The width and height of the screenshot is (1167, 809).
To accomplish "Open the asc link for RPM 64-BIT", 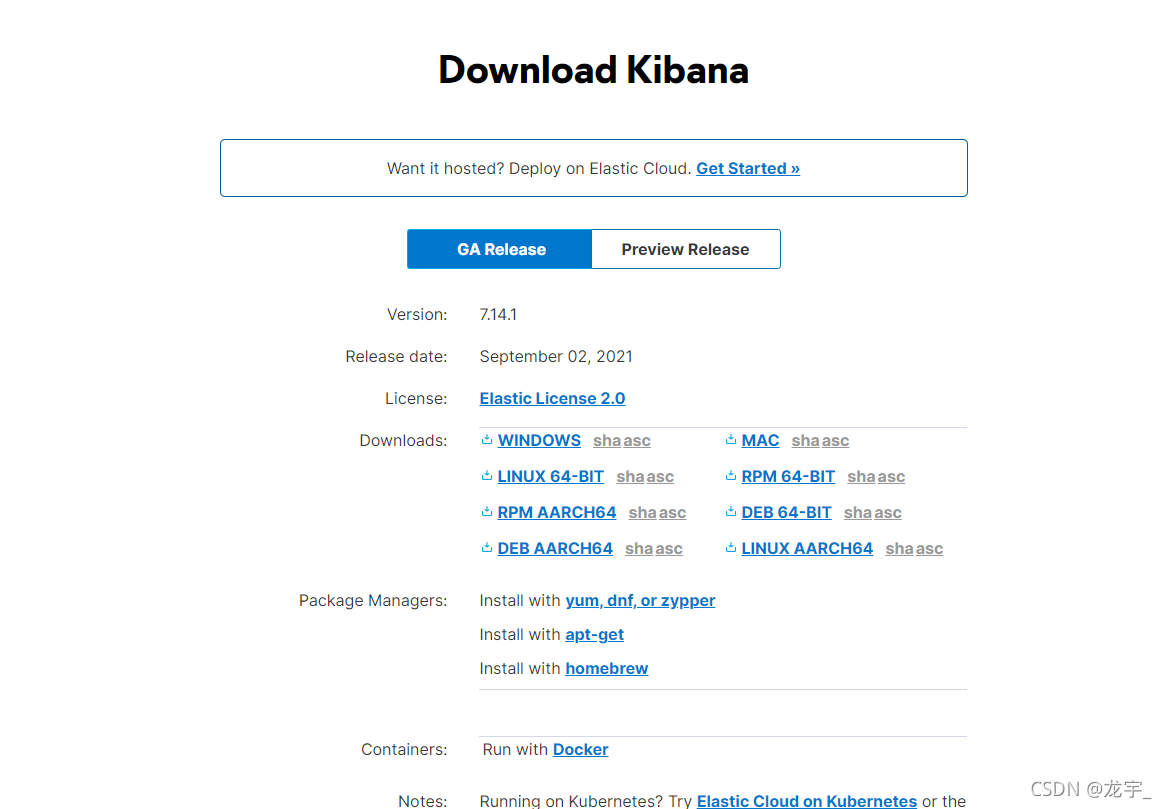I will 891,476.
